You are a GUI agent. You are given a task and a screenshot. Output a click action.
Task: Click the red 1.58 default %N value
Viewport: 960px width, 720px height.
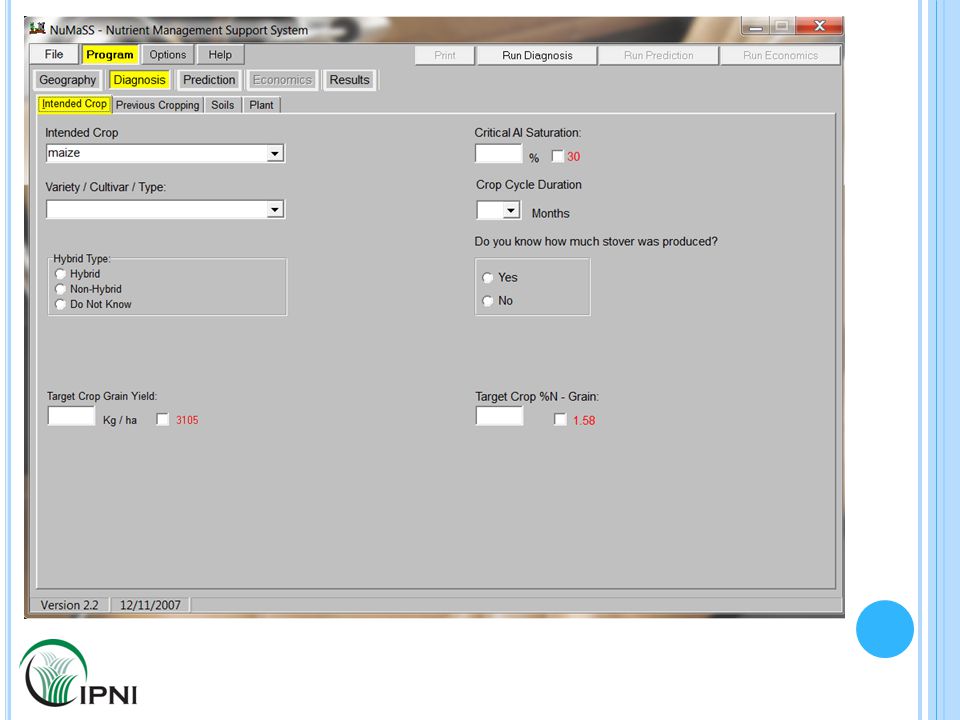584,421
